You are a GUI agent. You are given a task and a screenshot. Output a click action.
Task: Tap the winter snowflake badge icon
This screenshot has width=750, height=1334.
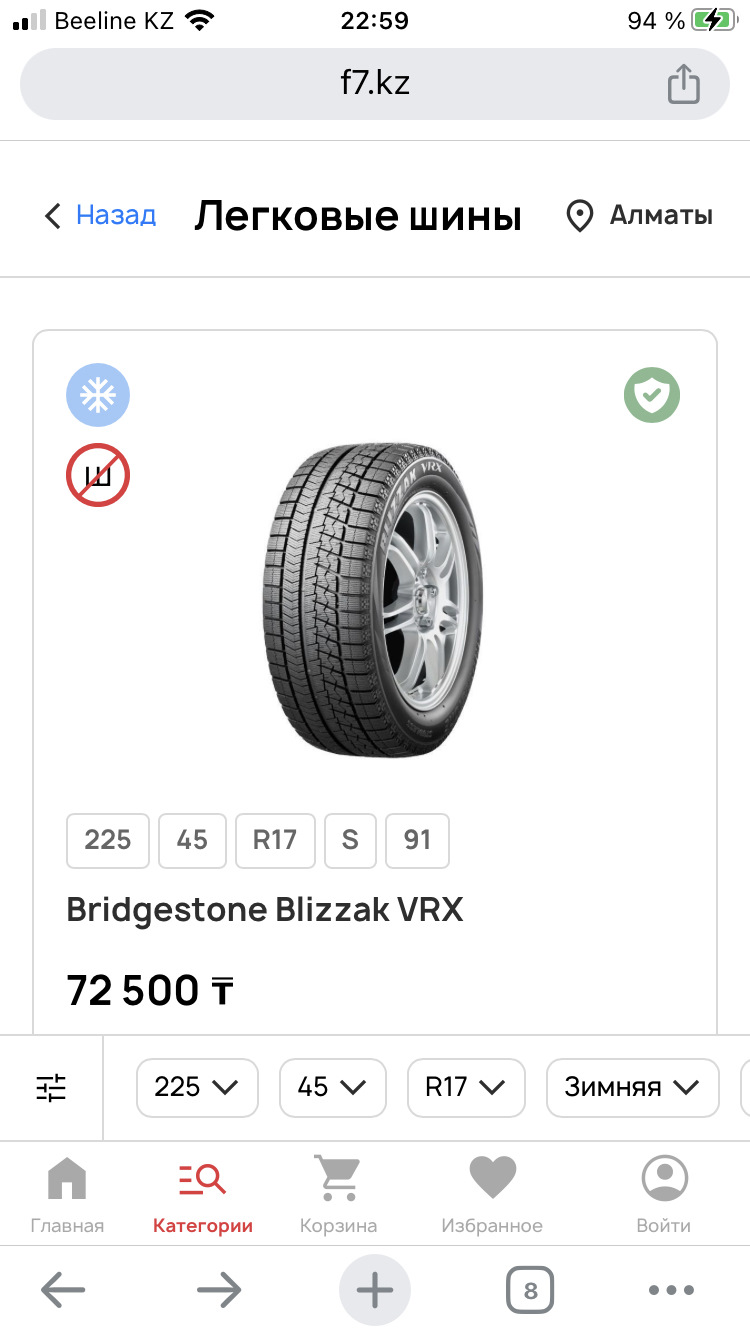pos(98,396)
